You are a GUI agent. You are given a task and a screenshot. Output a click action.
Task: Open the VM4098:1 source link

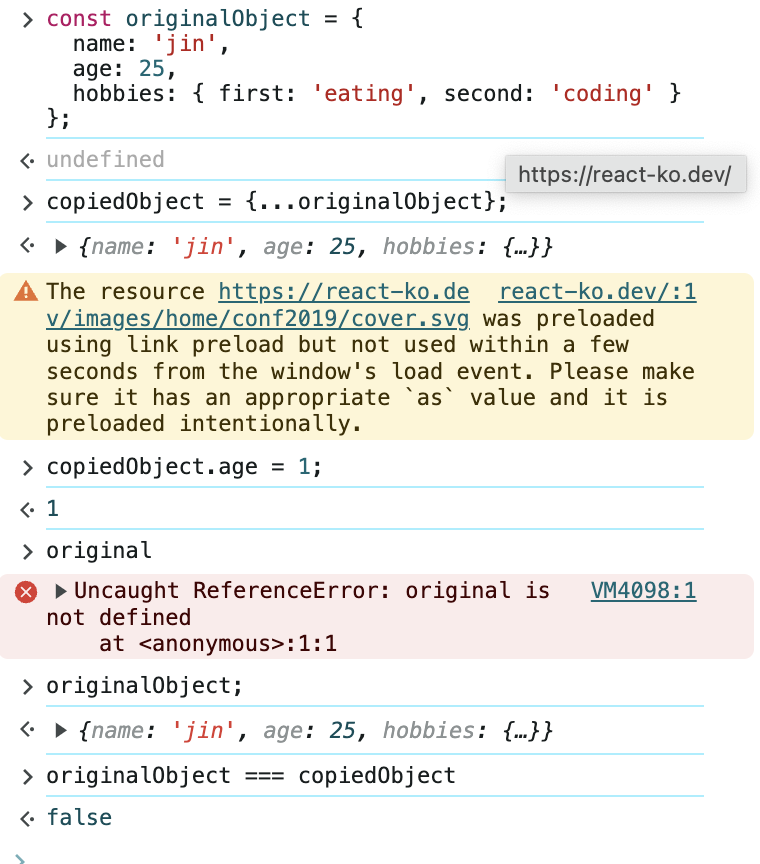[x=643, y=591]
